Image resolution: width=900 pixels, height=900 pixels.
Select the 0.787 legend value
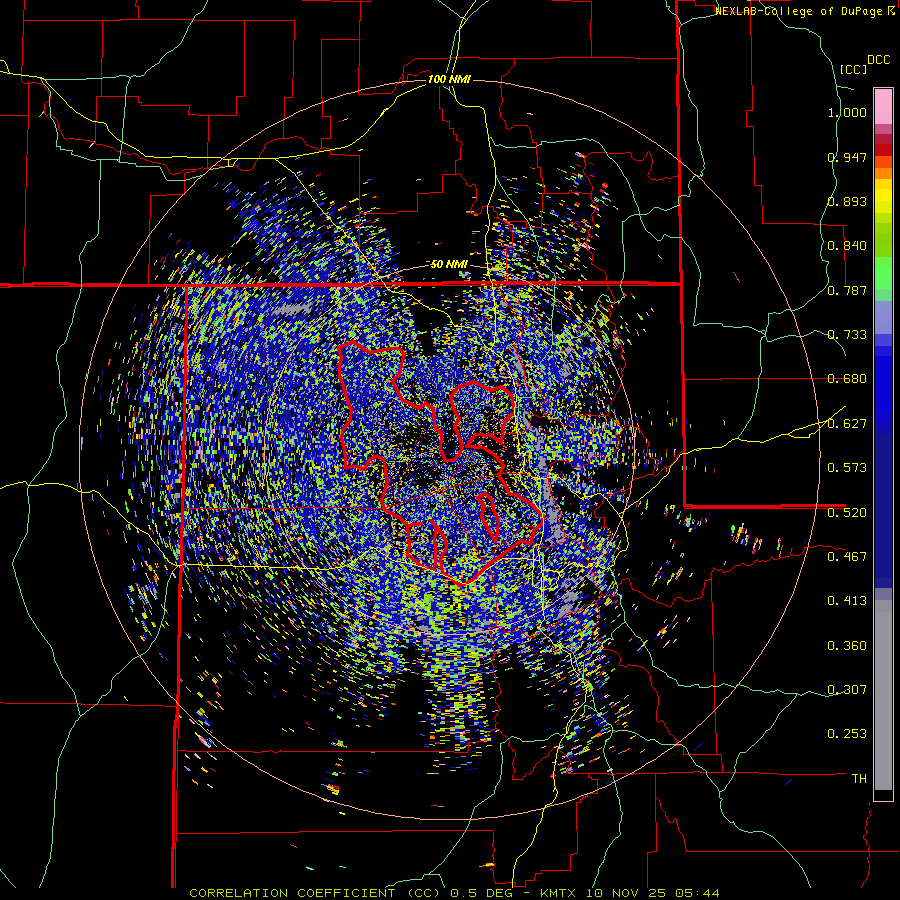click(x=847, y=290)
